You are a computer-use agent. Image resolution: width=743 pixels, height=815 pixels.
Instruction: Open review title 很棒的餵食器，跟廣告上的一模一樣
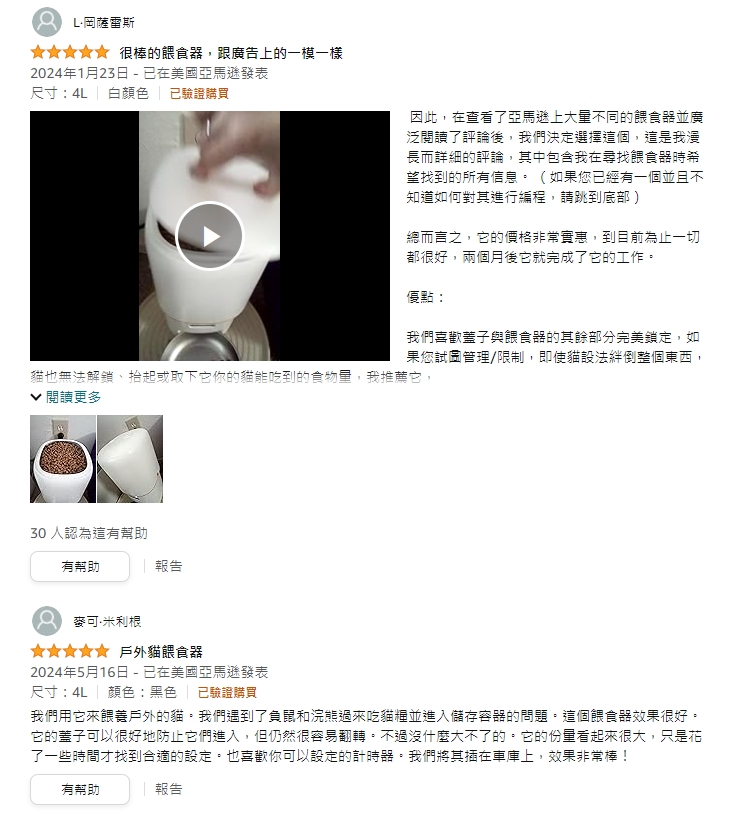point(231,53)
